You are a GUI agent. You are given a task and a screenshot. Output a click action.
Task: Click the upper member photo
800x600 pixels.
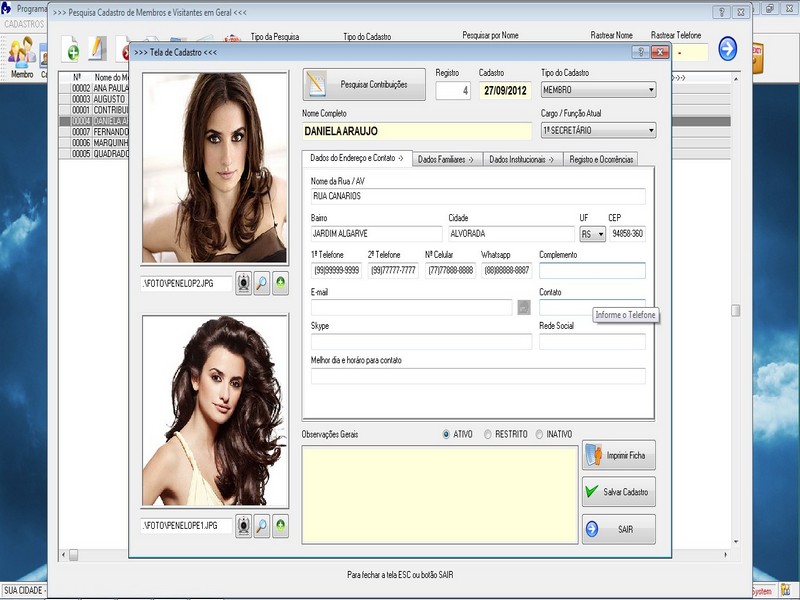point(215,168)
